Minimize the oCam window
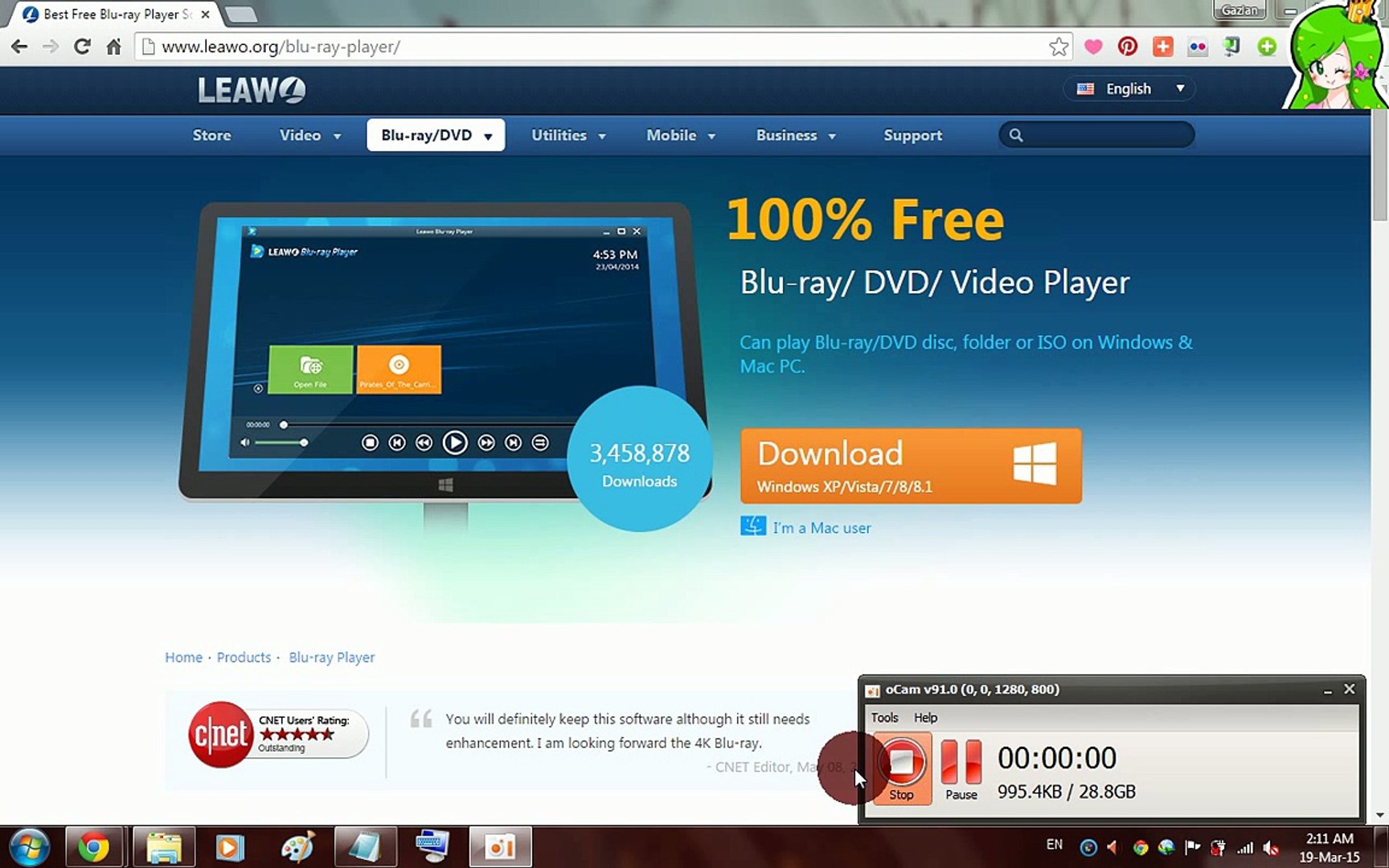 click(x=1328, y=690)
